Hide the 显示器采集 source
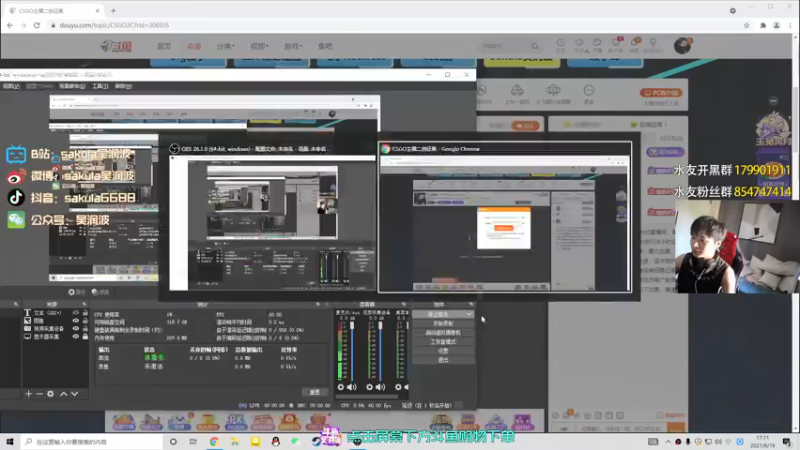The image size is (800, 450). (76, 337)
